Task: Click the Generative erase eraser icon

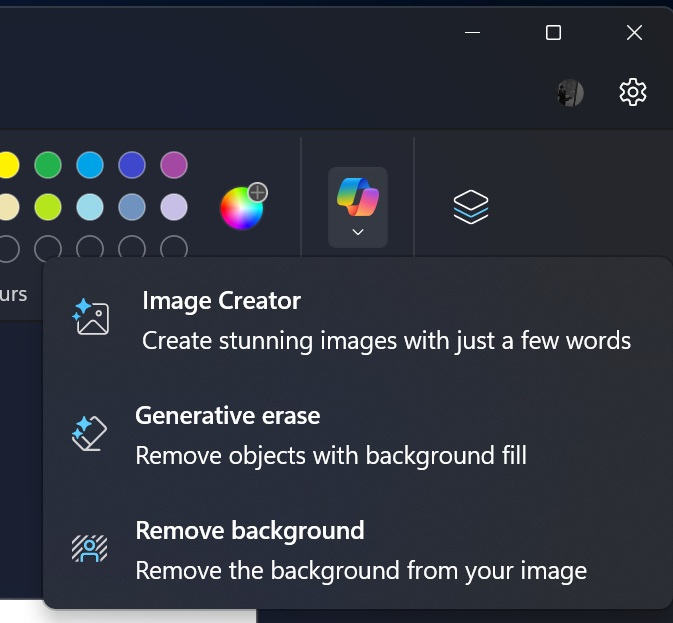Action: tap(89, 433)
